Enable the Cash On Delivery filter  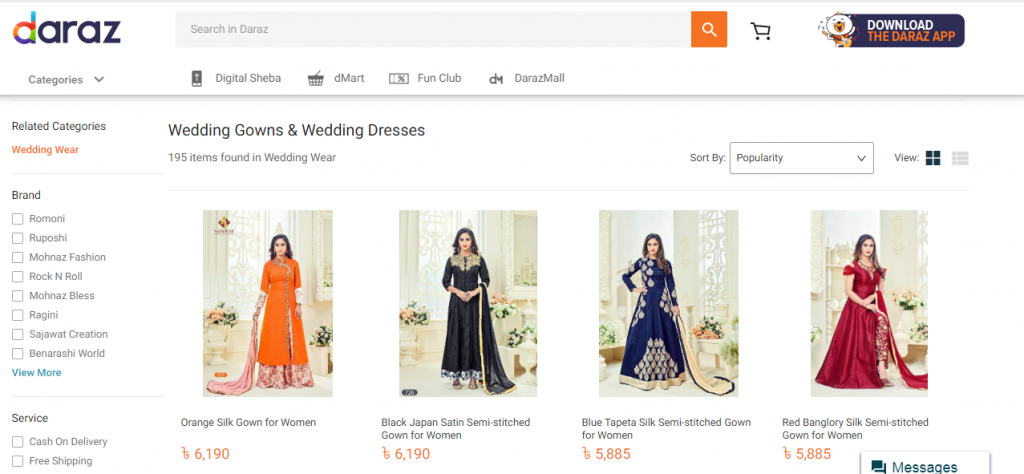(18, 442)
